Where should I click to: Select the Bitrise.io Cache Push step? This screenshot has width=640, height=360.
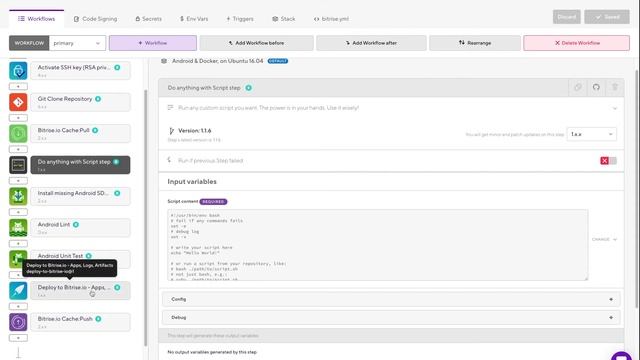coord(80,322)
